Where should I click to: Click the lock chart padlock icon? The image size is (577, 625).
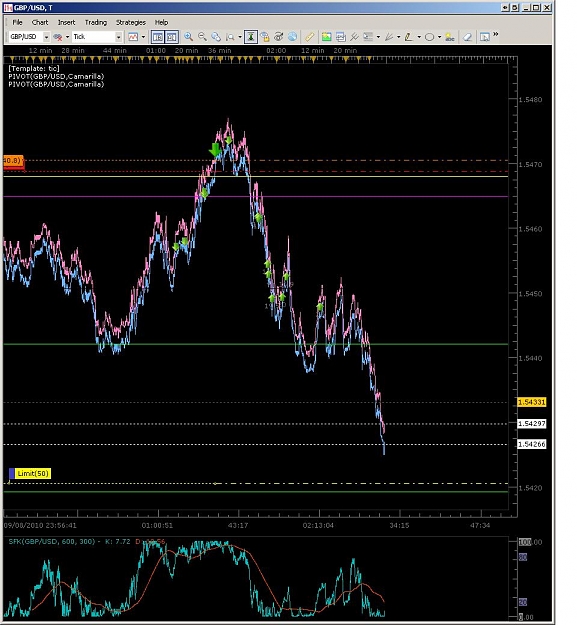coord(265,37)
